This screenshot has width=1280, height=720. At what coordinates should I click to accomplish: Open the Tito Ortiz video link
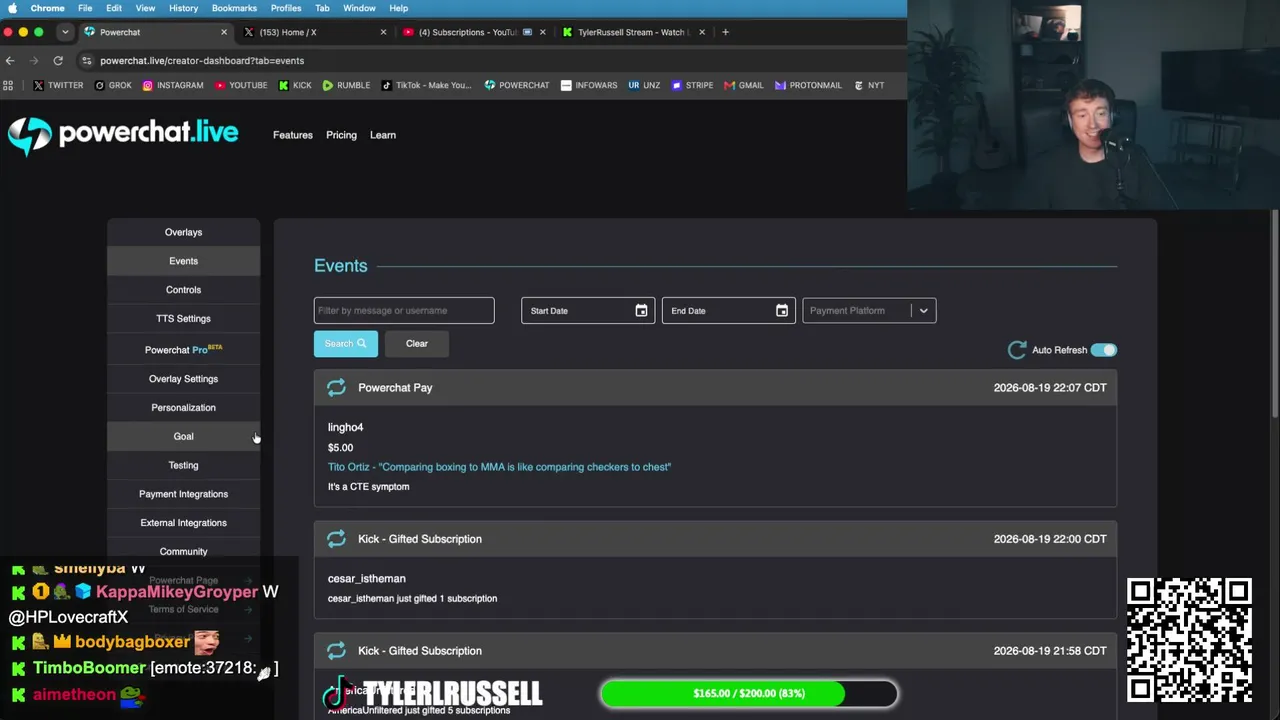(x=499, y=467)
